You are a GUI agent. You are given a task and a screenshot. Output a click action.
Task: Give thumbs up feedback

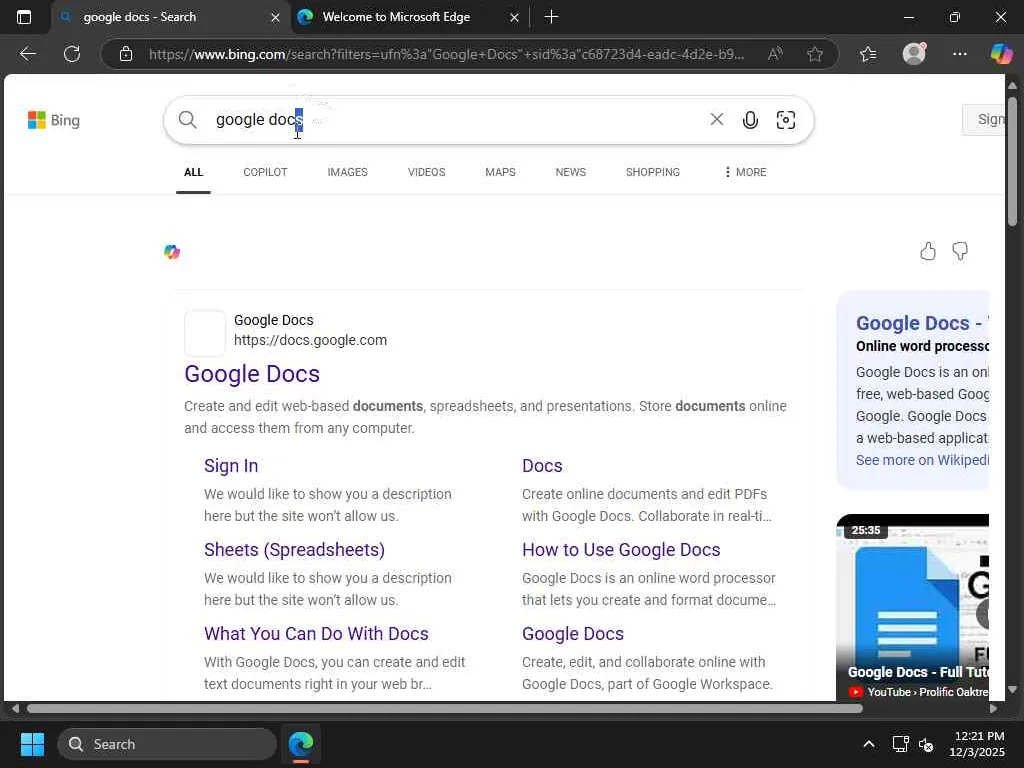927,251
